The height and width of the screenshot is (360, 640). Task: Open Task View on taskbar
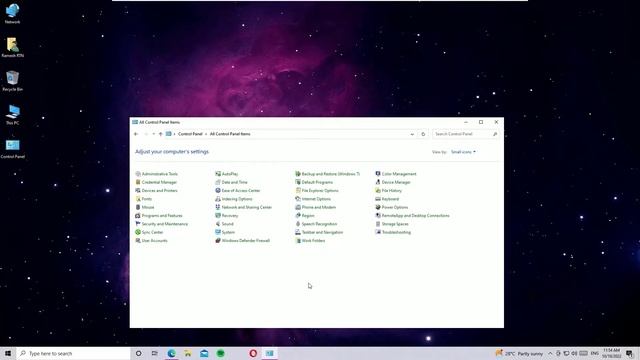pyautogui.click(x=155, y=353)
